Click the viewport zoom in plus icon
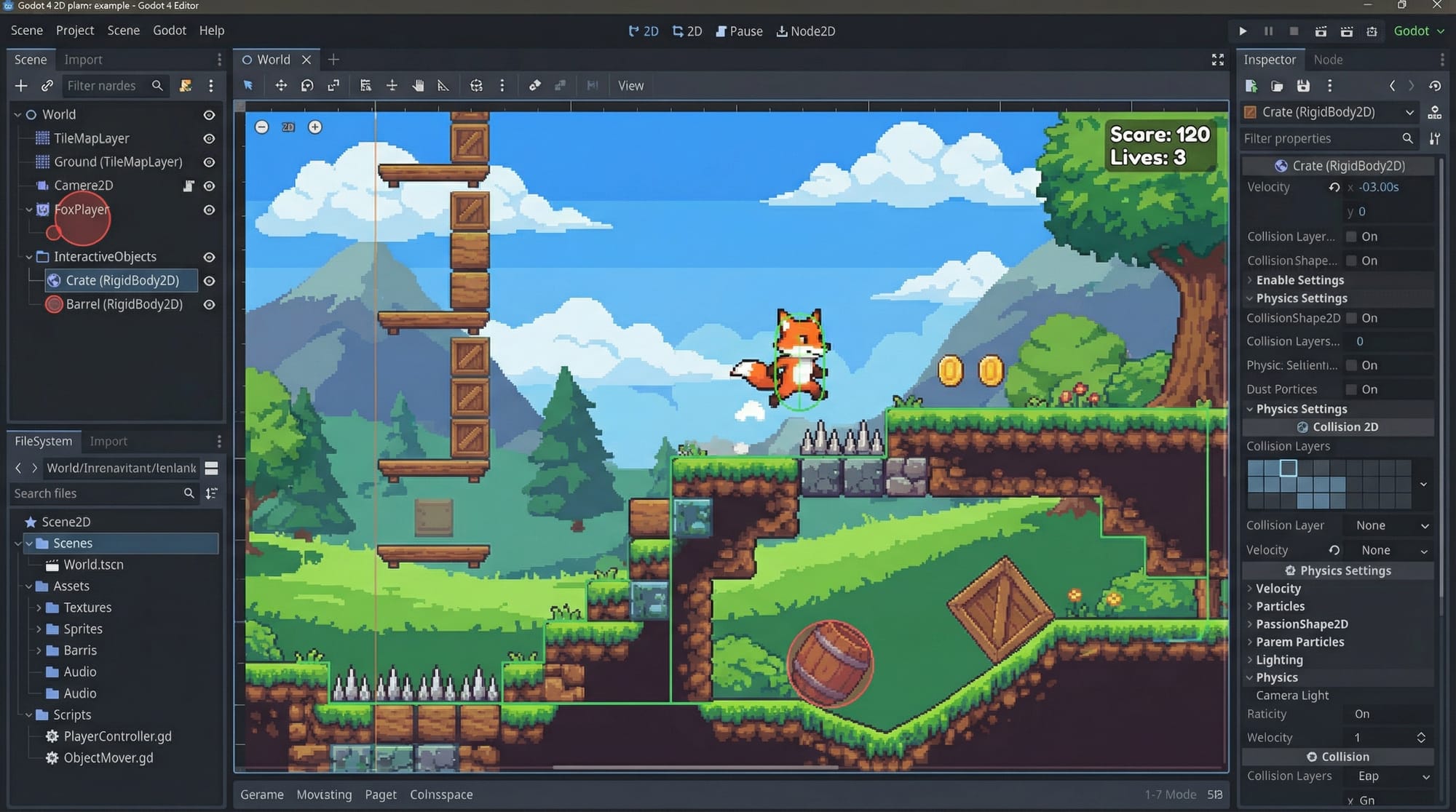Screen dimensions: 1456x812 pyautogui.click(x=314, y=127)
